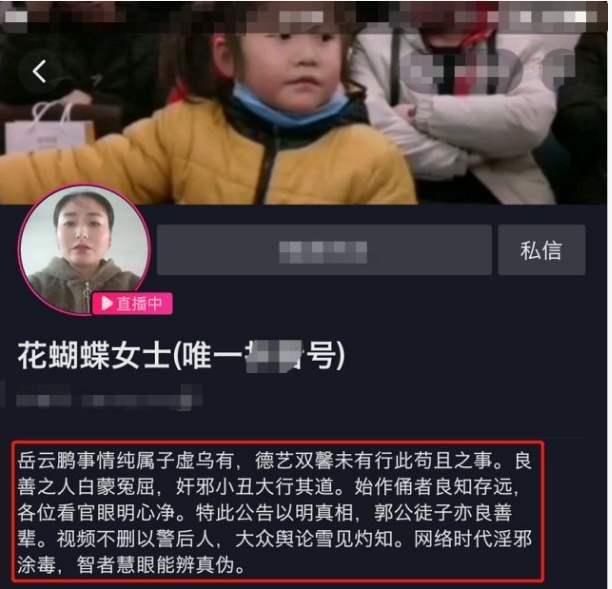Viewport: 612px width, 589px height.
Task: Tap the play triangle in the 直播中 badge
Action: [106, 303]
